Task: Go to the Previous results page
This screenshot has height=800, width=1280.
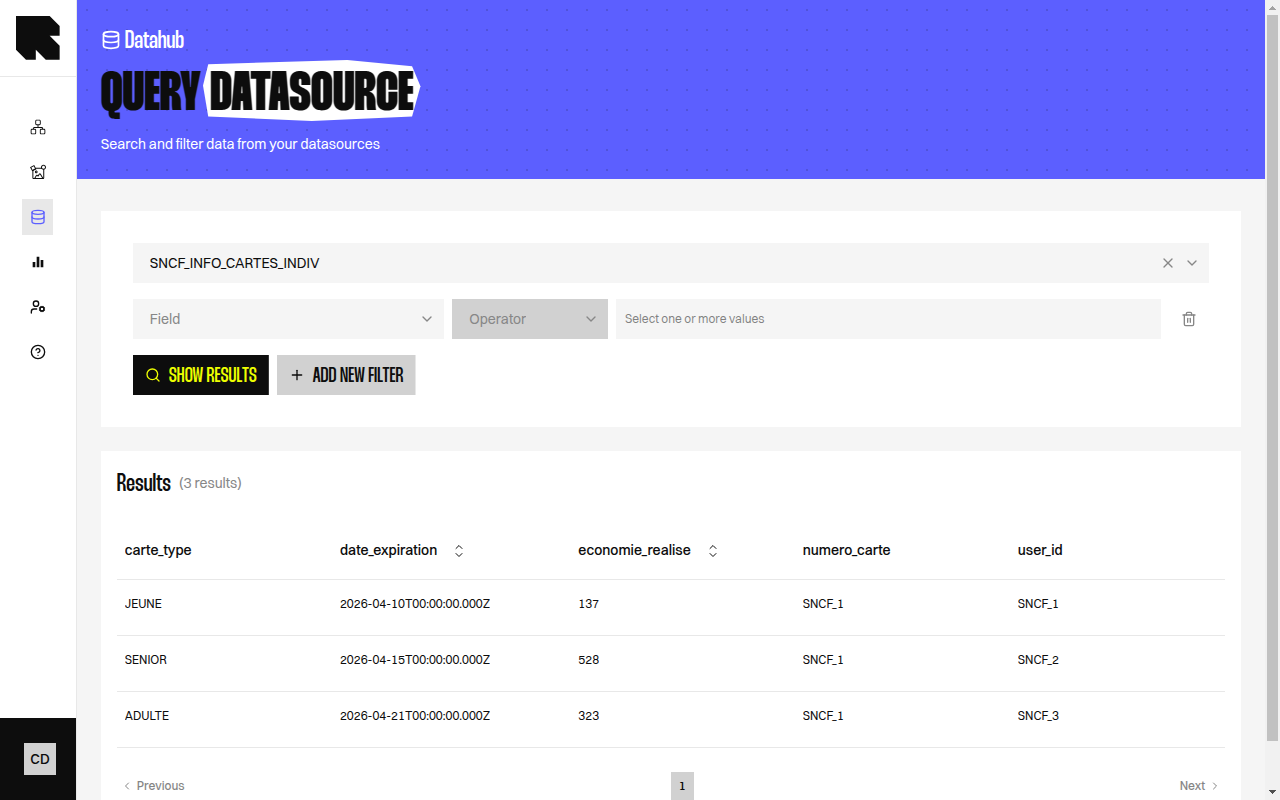Action: (x=154, y=786)
